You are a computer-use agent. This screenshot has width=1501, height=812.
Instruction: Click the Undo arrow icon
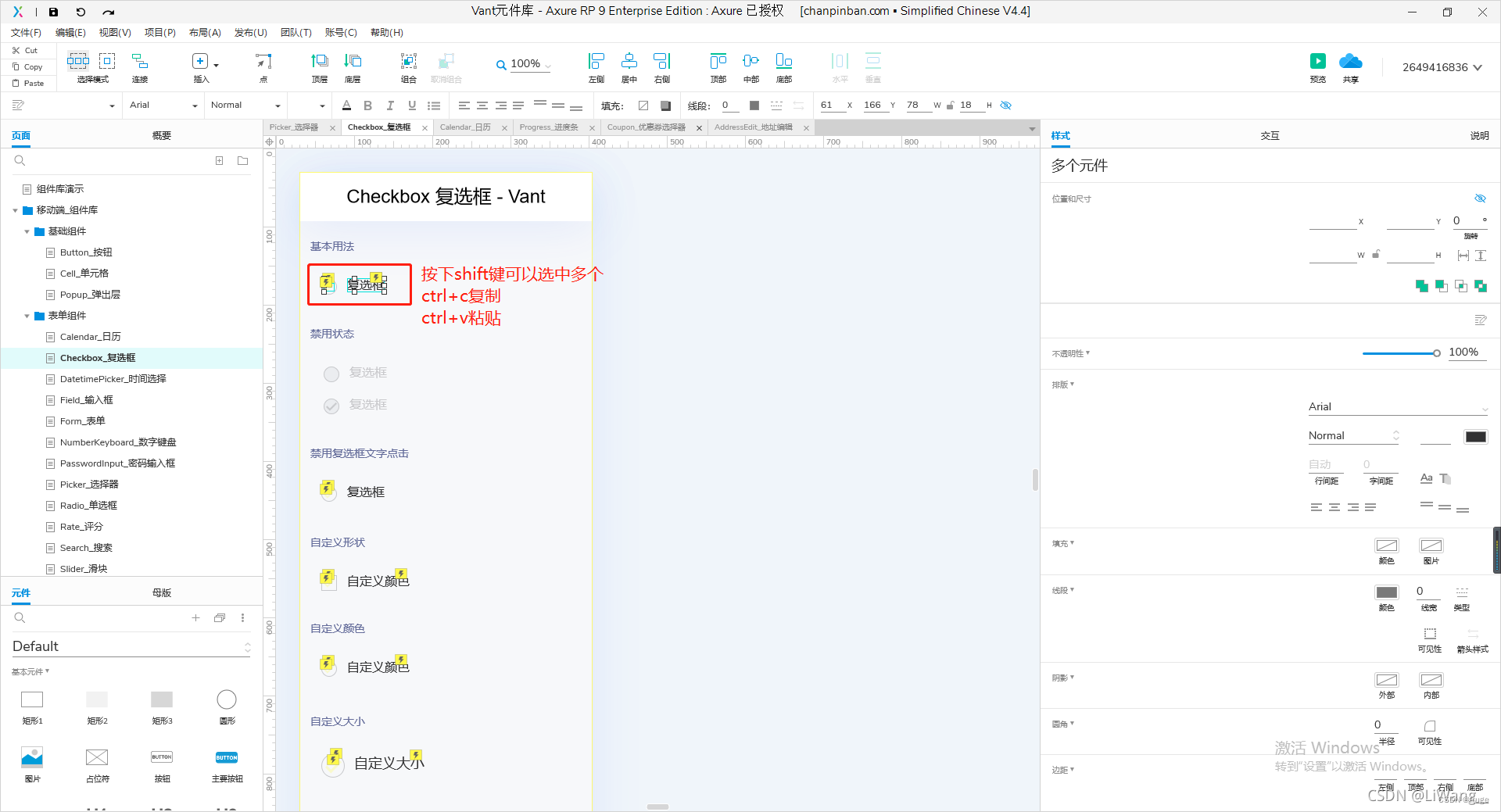click(81, 12)
